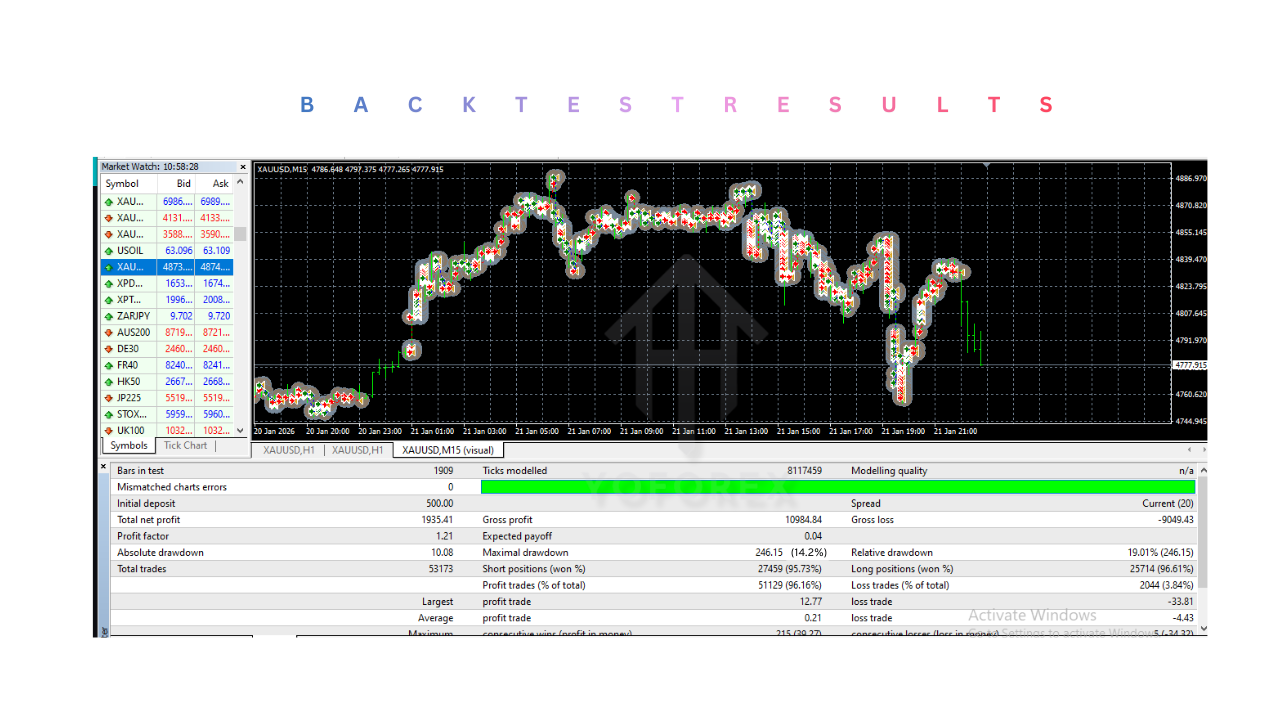The width and height of the screenshot is (1280, 720).
Task: Click the green up-arrow icon beside HK50
Action: pos(107,381)
